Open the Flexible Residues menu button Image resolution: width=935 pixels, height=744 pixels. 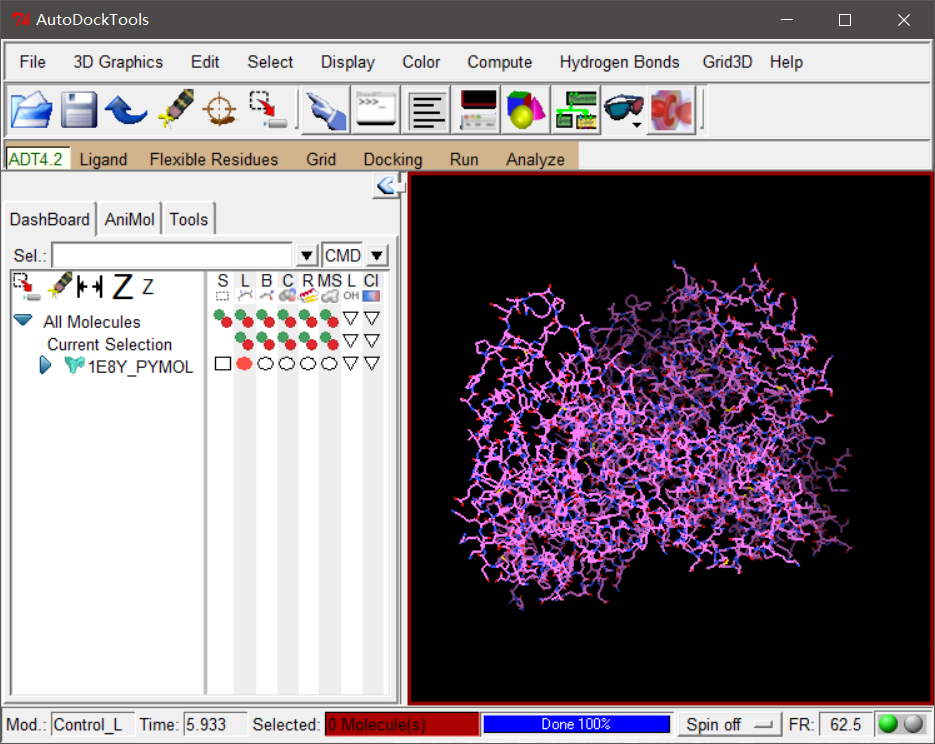(213, 159)
